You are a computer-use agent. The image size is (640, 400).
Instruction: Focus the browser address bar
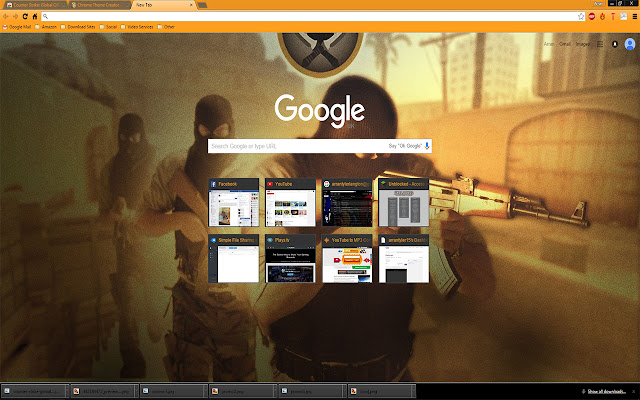tap(313, 16)
